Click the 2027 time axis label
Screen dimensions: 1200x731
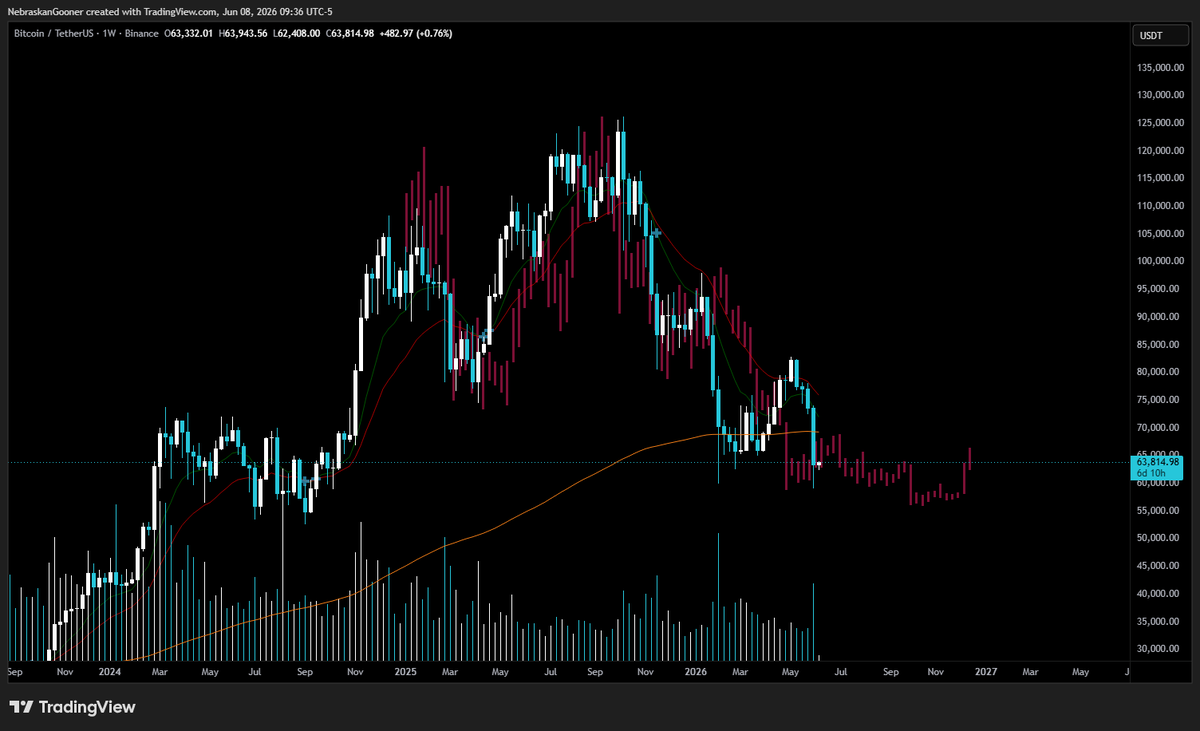point(986,673)
